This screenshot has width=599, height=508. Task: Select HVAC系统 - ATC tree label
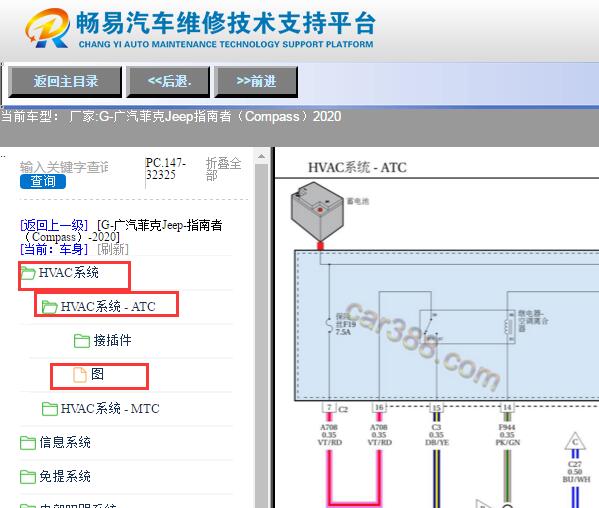108,307
